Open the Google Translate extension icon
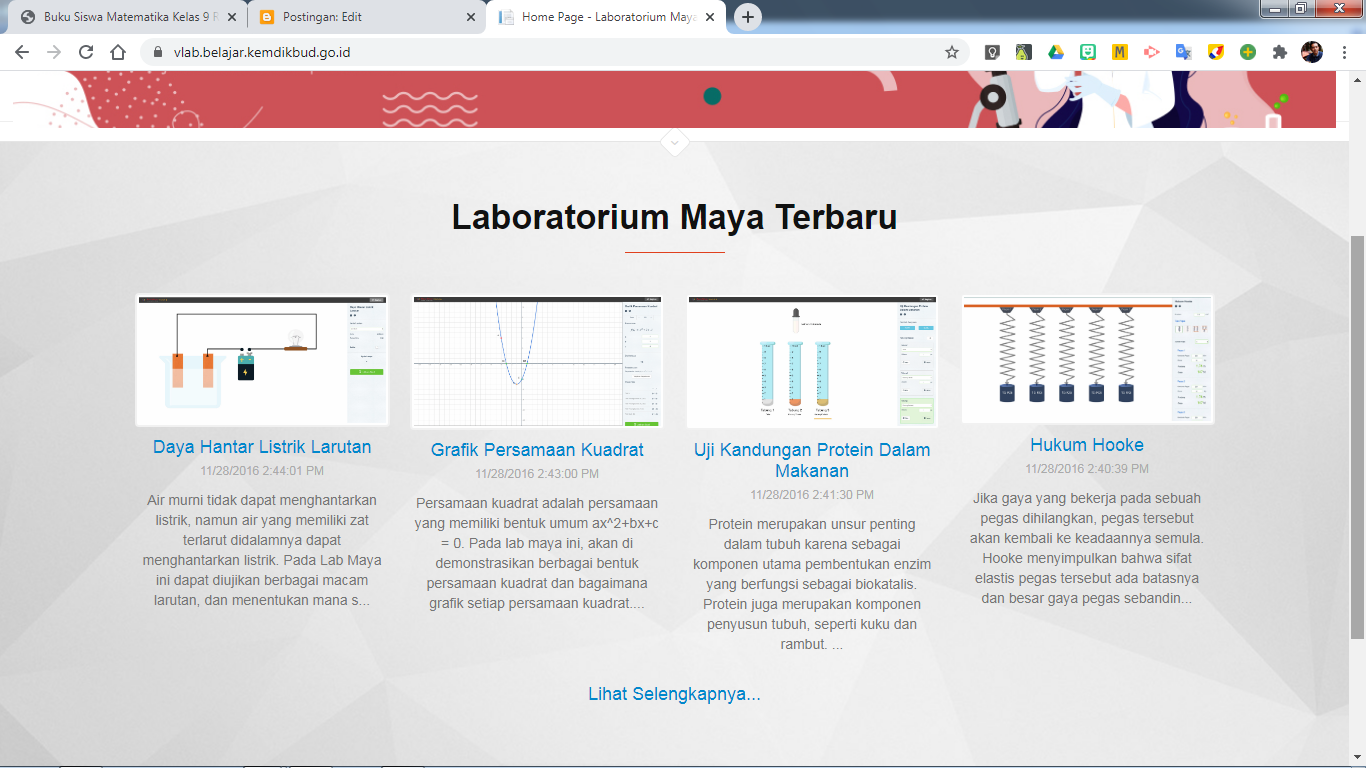Viewport: 1366px width, 768px height. (1182, 51)
